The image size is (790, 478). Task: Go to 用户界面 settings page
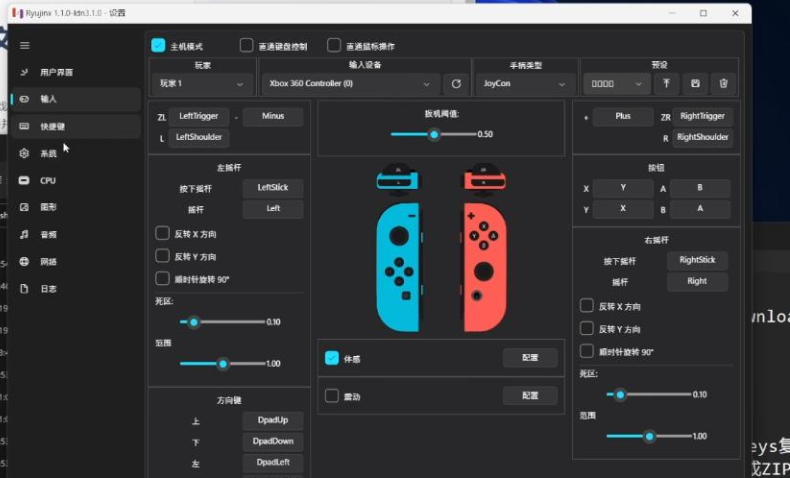(x=76, y=72)
